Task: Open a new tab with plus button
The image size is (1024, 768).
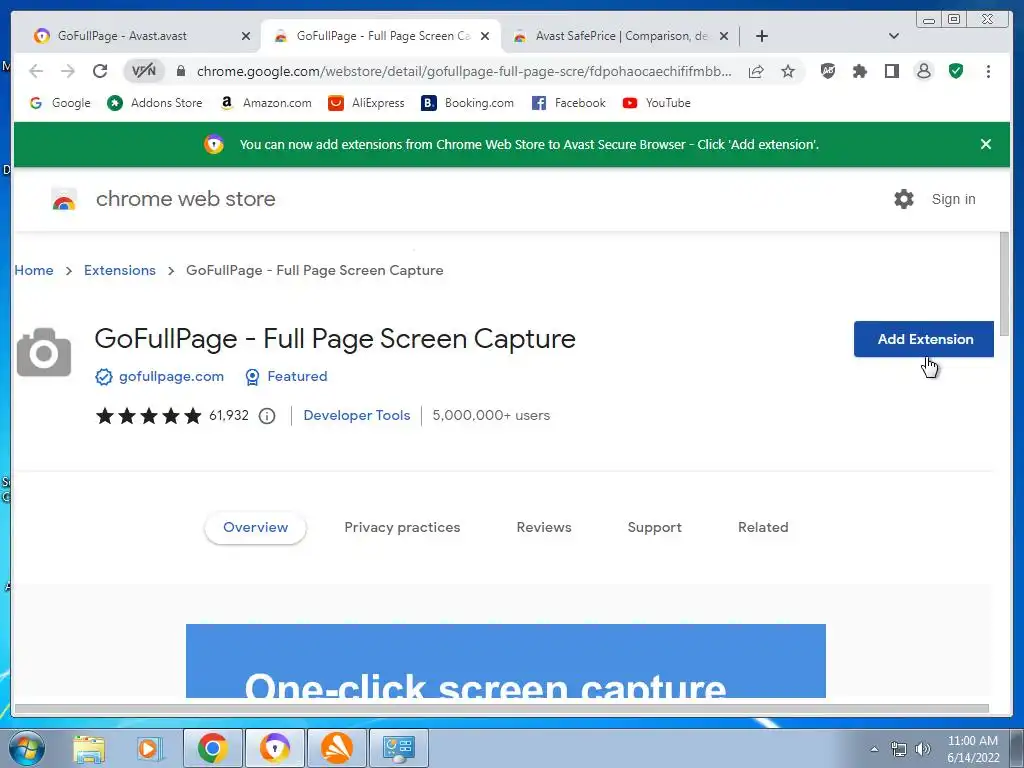Action: (x=761, y=36)
